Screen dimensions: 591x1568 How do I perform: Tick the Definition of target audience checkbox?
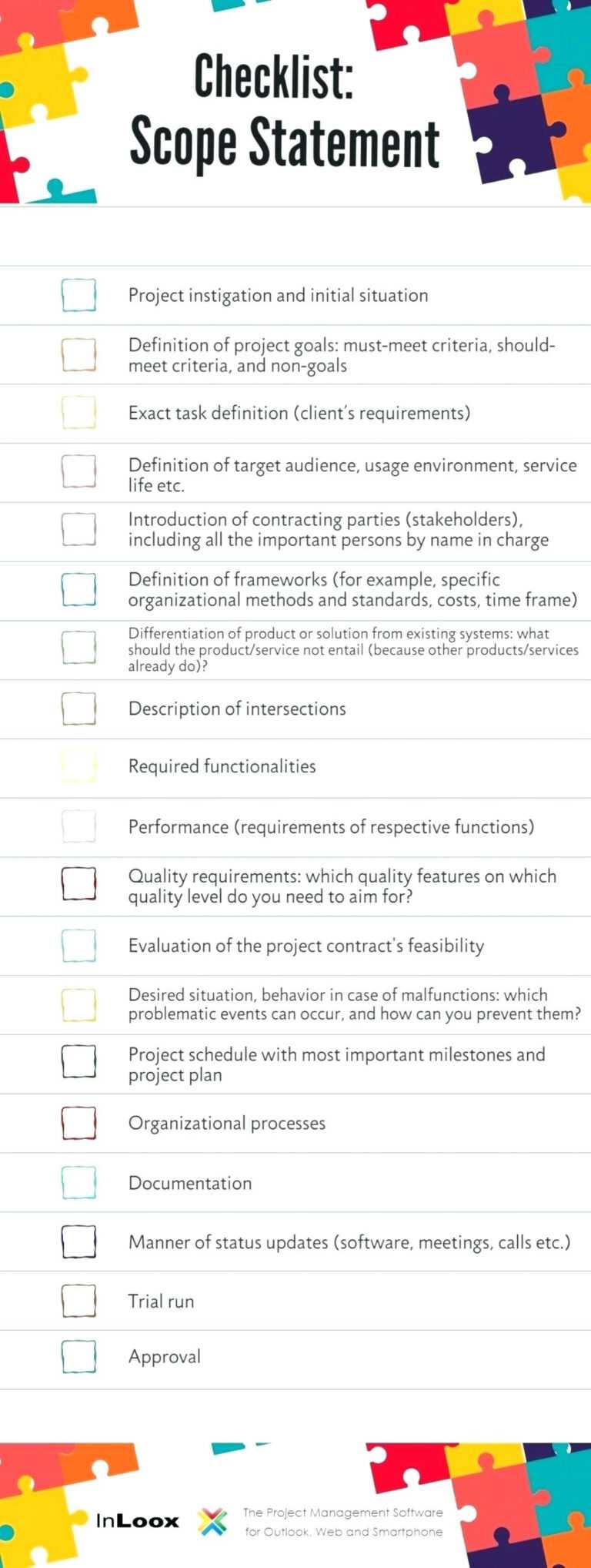point(78,471)
